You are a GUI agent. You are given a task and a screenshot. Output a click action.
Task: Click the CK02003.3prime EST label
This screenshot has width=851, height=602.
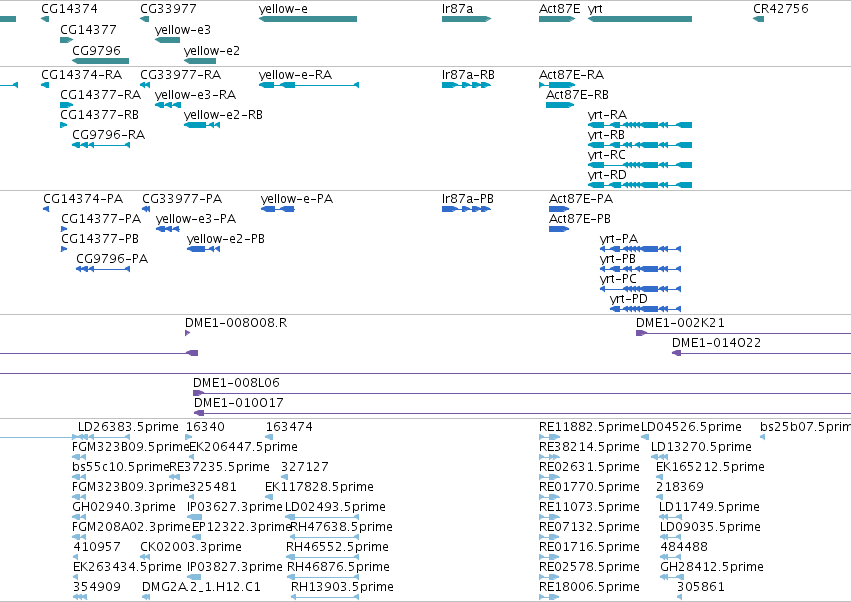(x=191, y=547)
